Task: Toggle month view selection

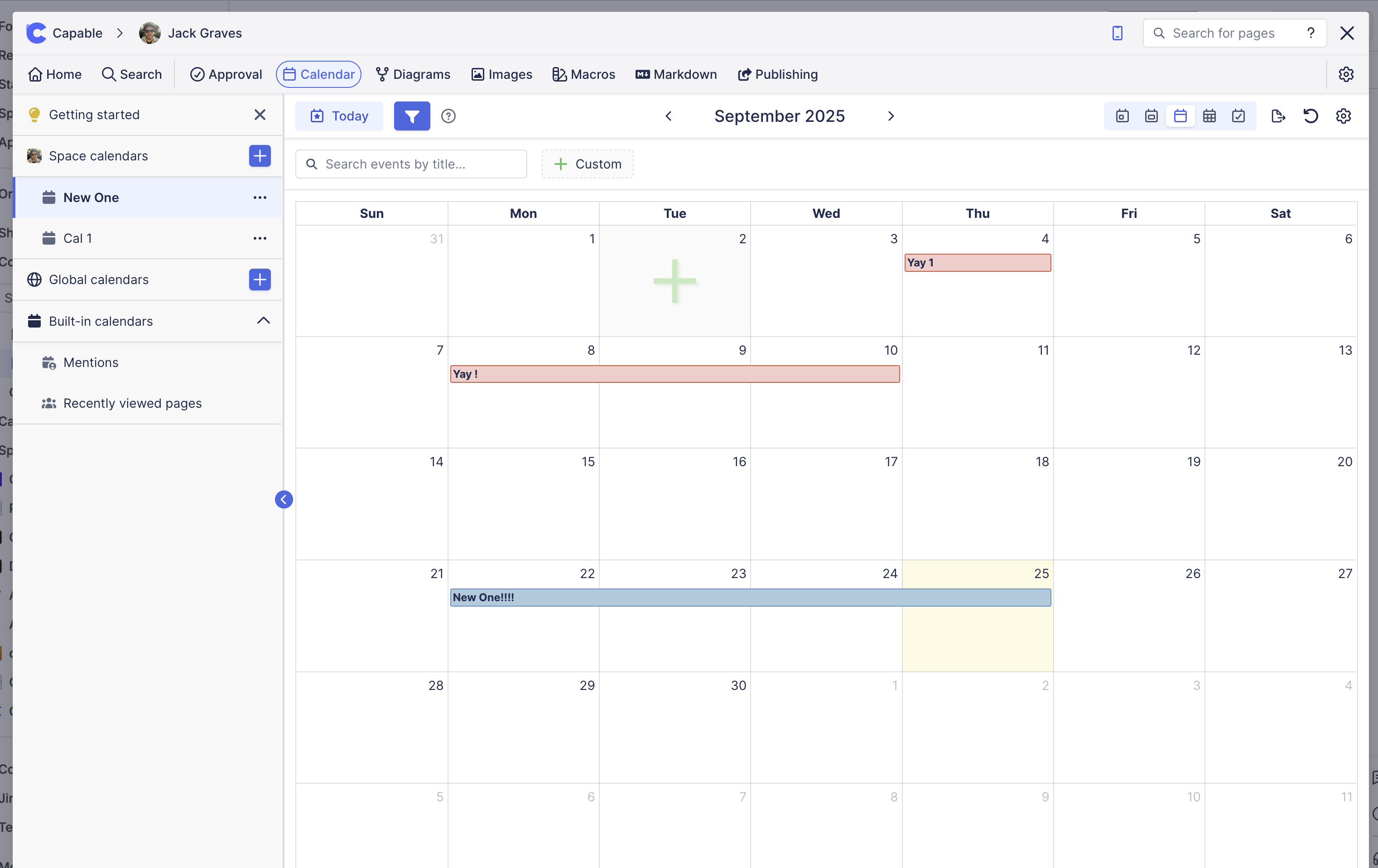Action: (1180, 116)
